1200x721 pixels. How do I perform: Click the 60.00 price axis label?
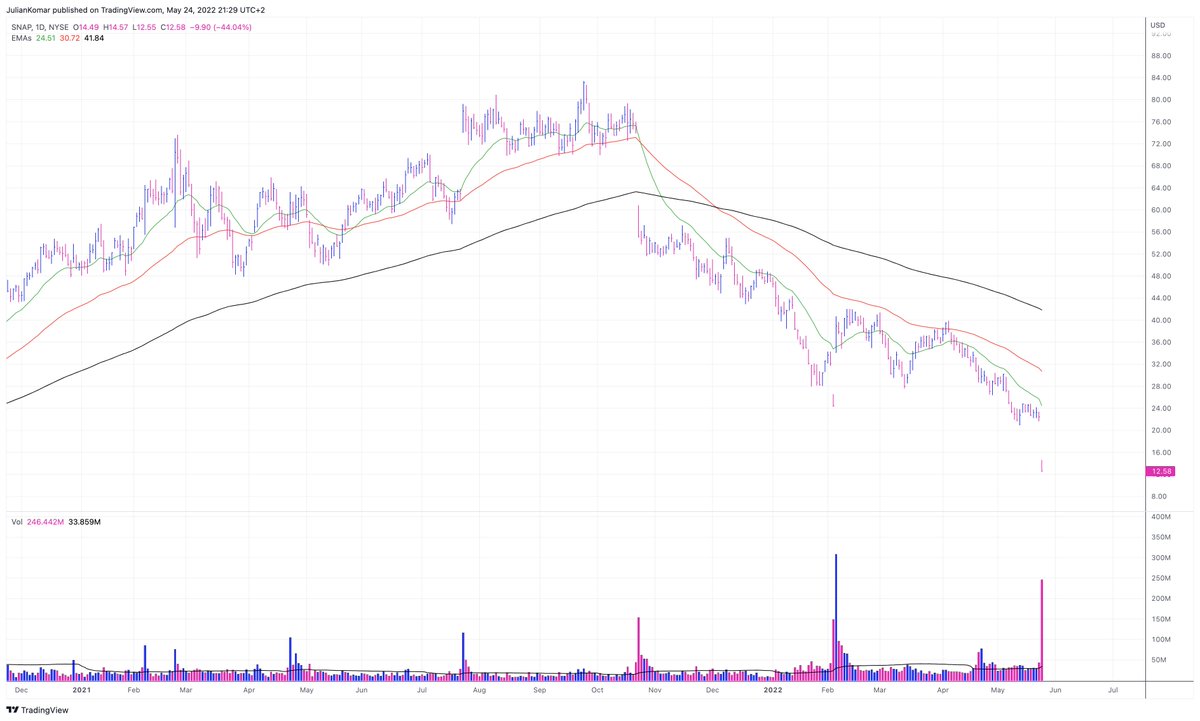[x=1160, y=210]
